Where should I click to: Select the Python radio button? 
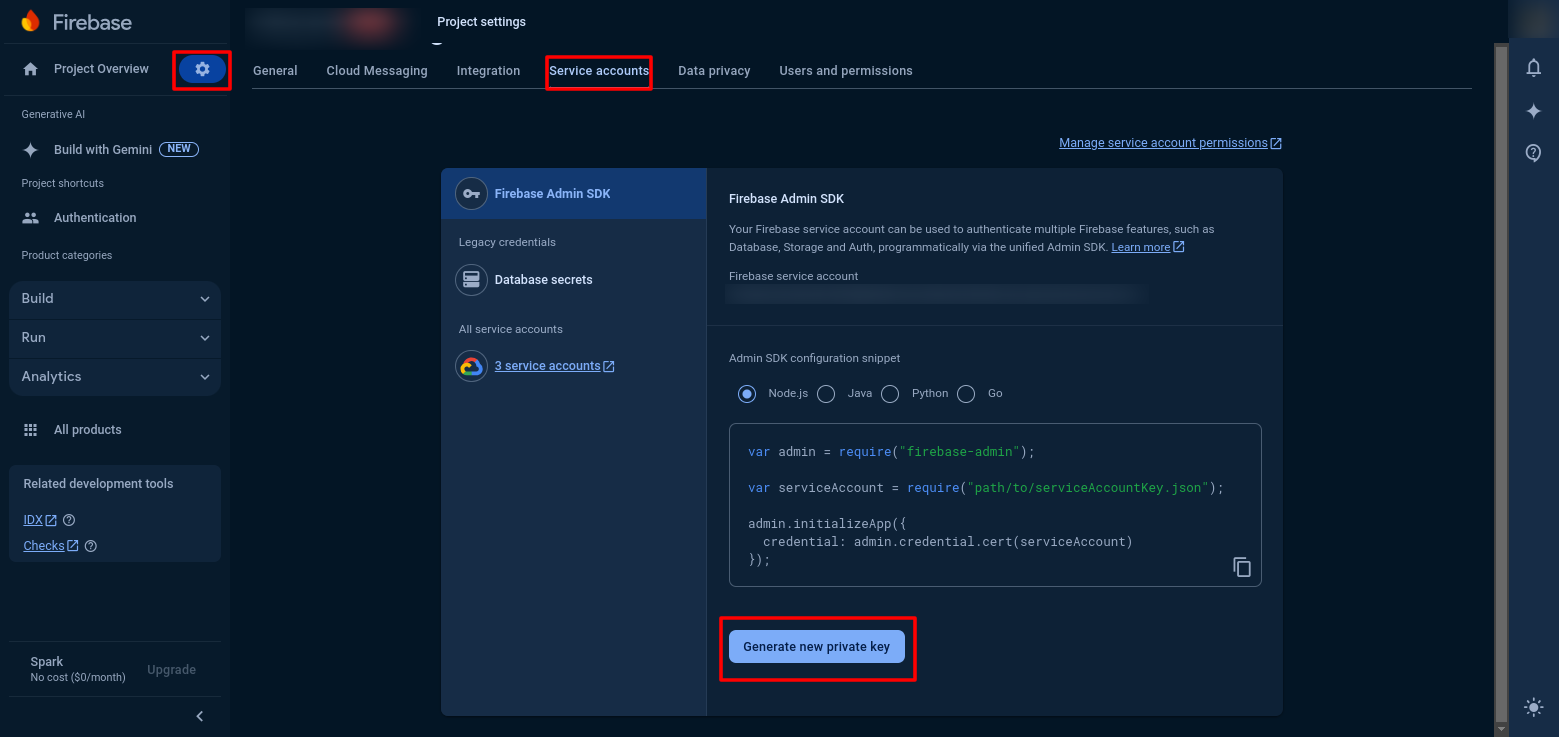pyautogui.click(x=890, y=394)
